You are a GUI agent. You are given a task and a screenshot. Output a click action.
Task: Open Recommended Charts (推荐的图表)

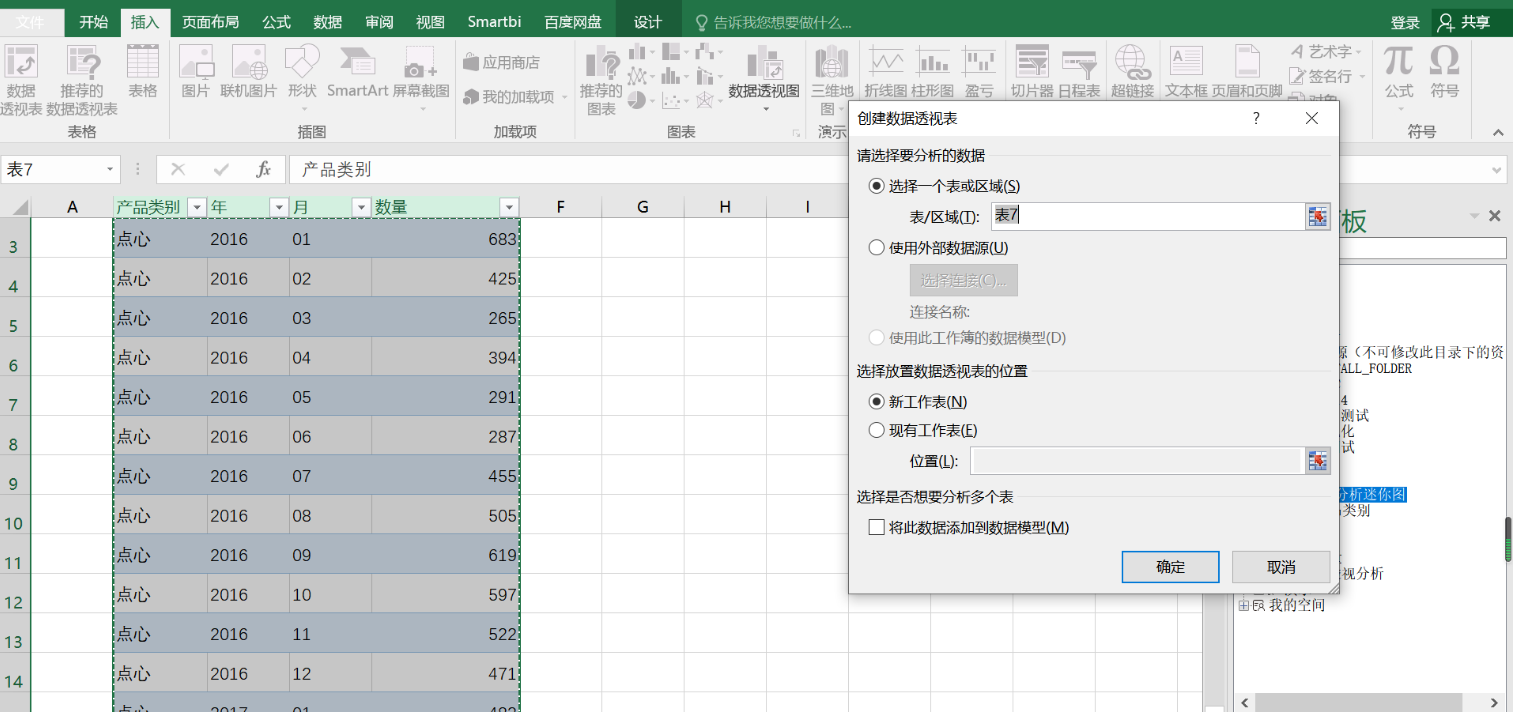coord(601,80)
